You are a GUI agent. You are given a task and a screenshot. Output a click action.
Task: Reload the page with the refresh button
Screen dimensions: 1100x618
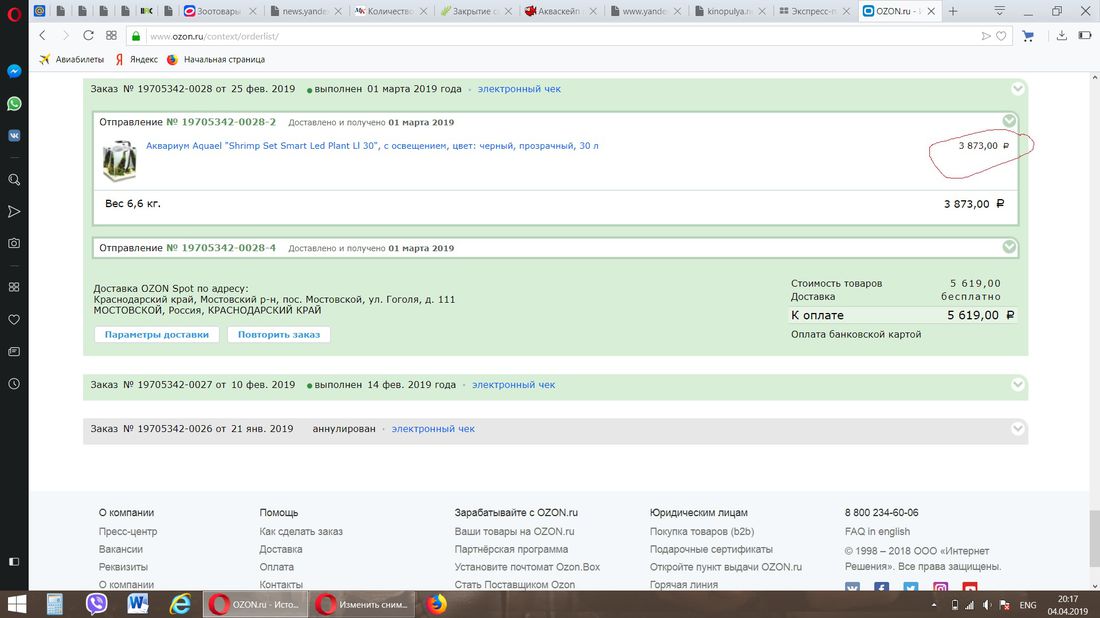tap(88, 35)
